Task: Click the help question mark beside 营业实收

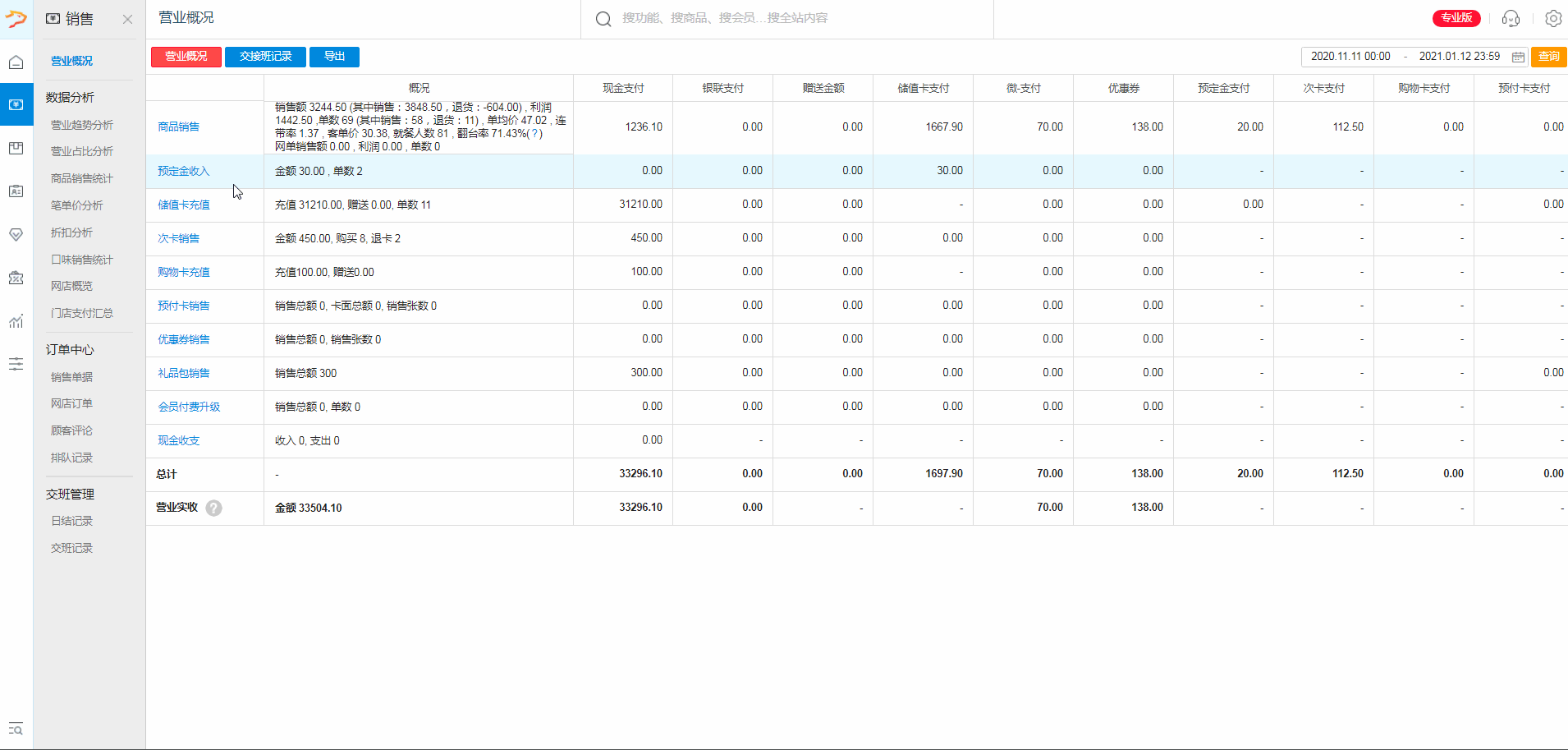Action: coord(213,508)
